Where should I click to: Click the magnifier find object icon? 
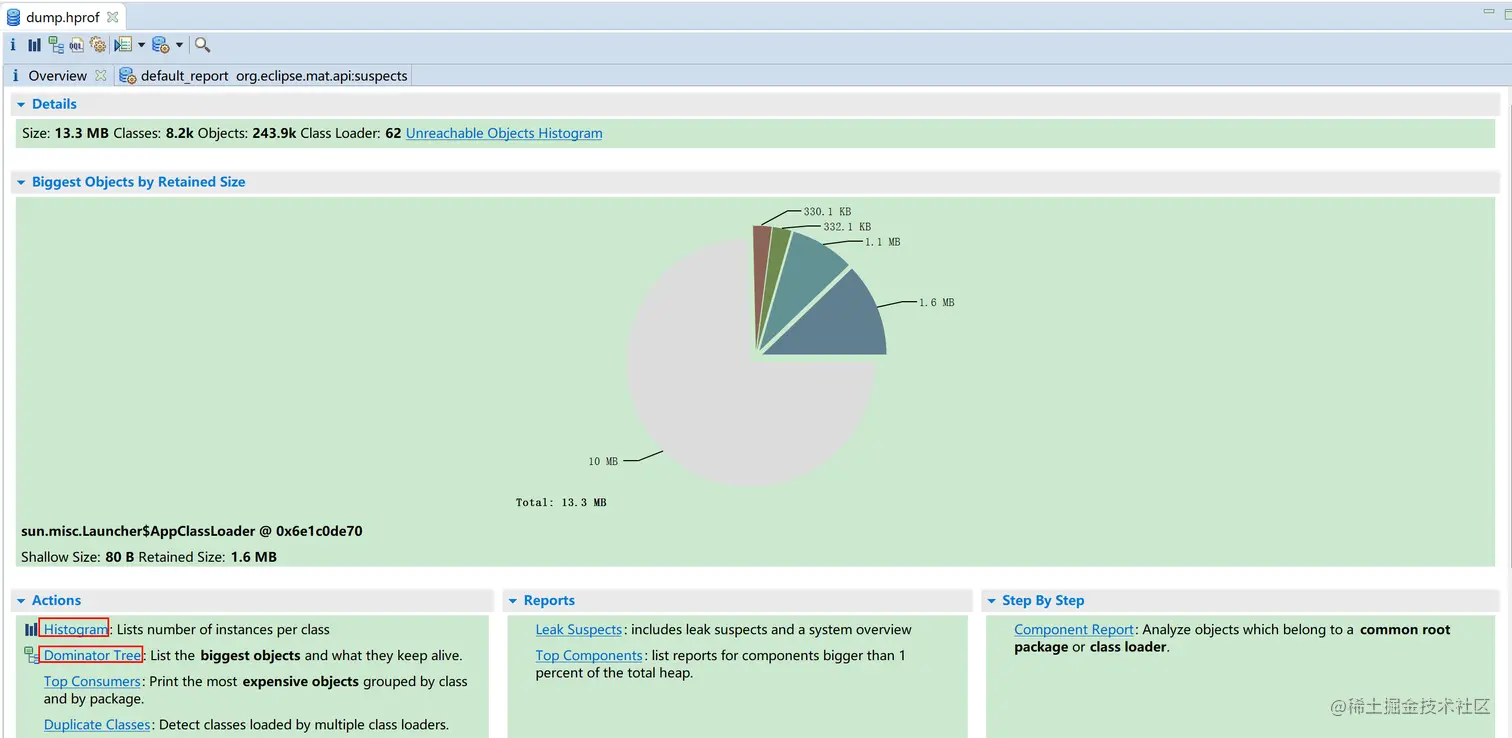coord(202,45)
